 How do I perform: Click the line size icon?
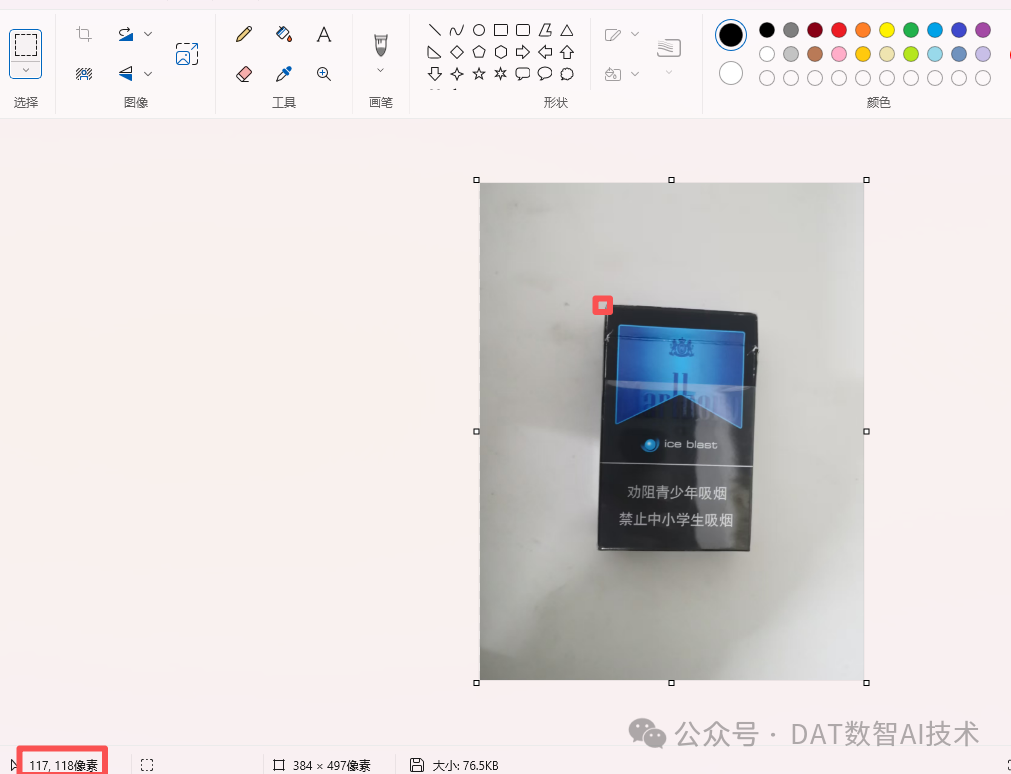click(x=669, y=48)
